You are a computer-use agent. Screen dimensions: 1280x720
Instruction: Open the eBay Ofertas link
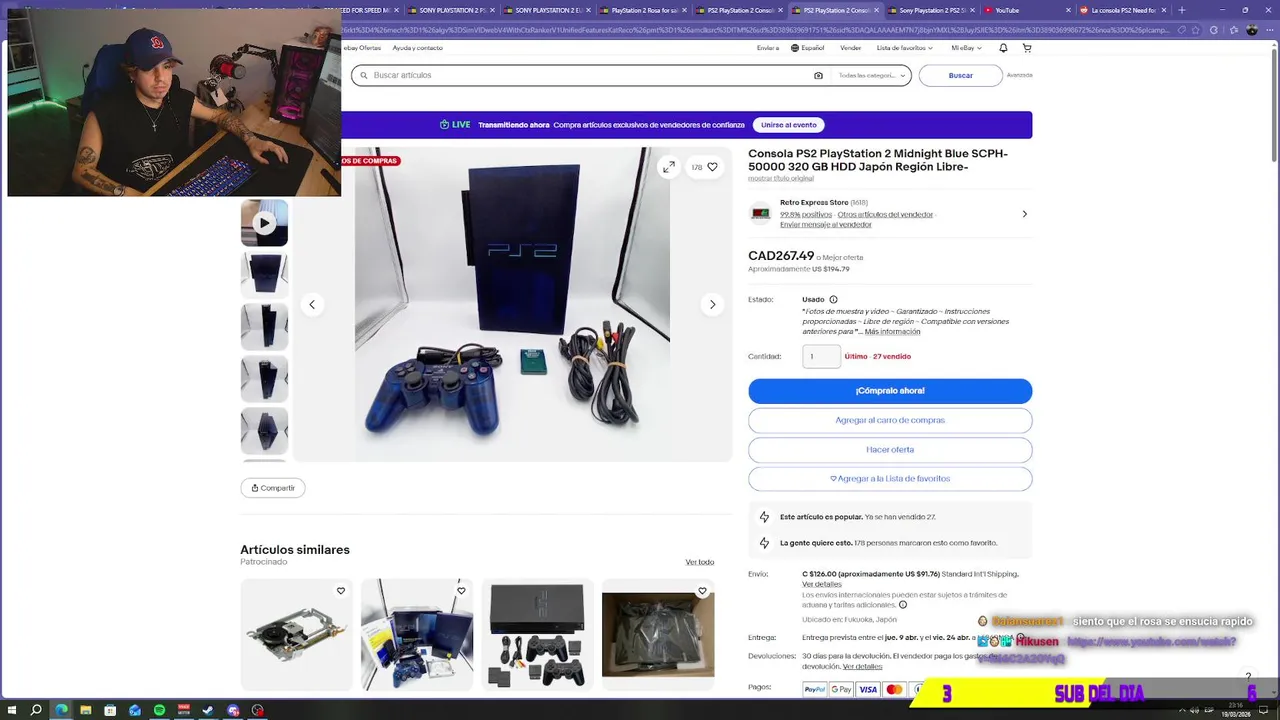(362, 48)
